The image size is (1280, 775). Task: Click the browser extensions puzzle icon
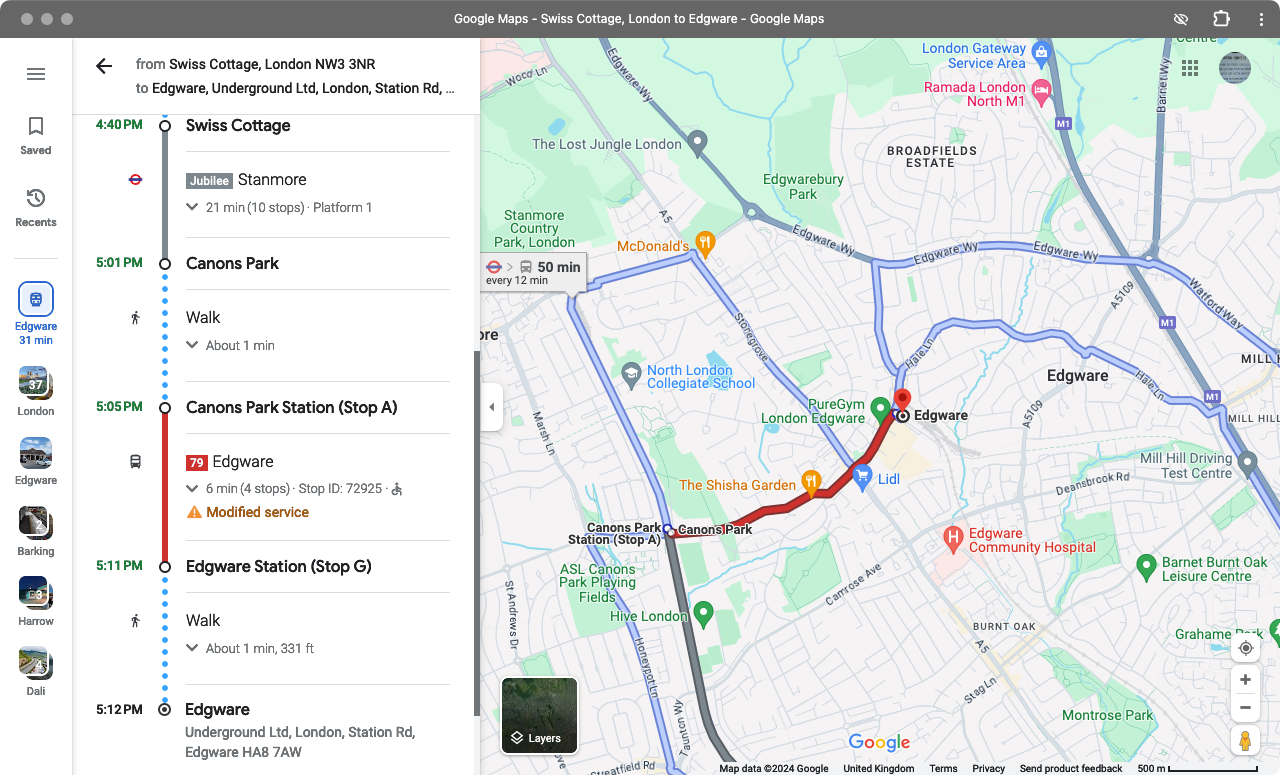coord(1221,19)
